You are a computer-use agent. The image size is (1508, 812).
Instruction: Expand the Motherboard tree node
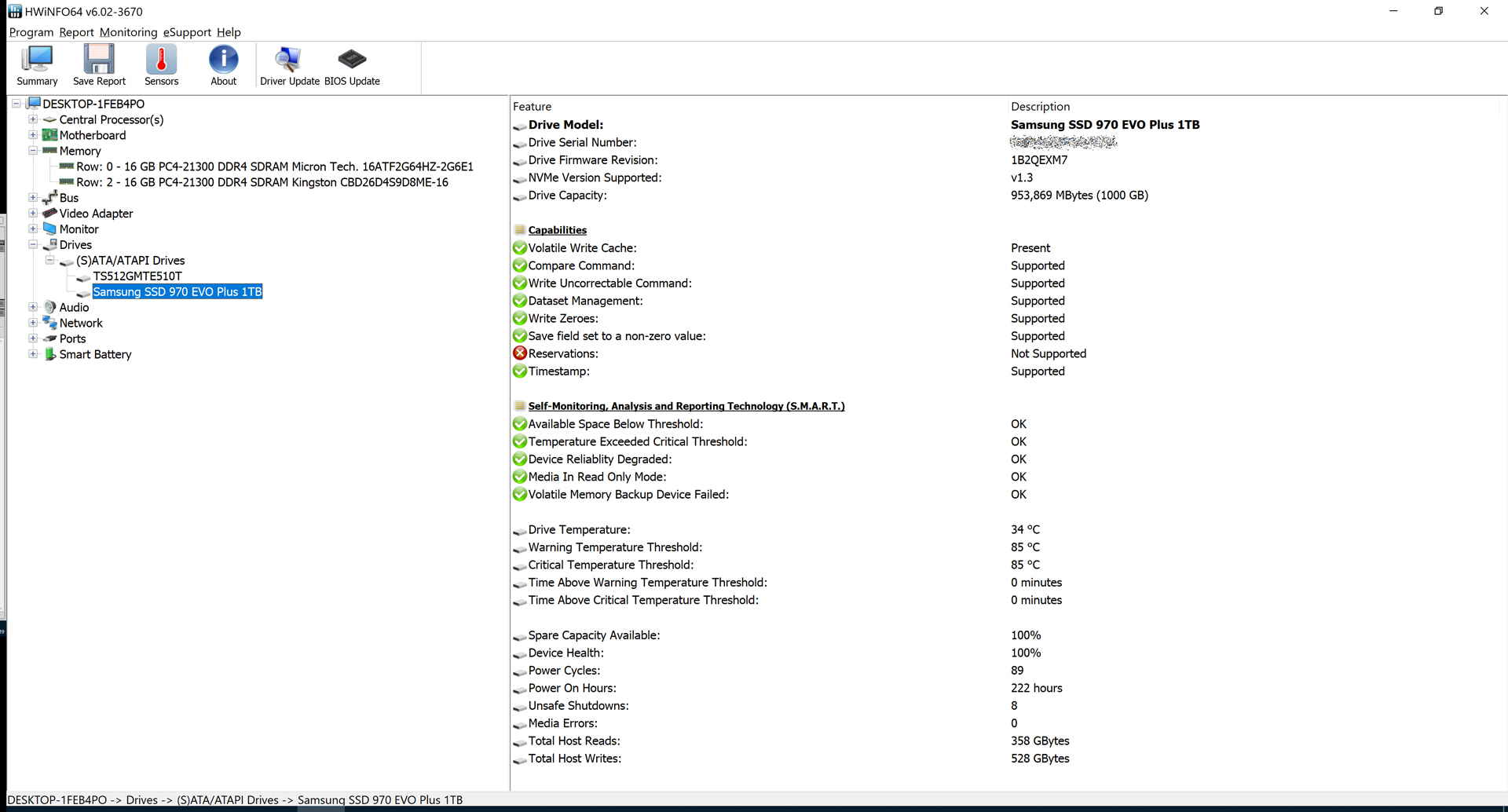(33, 135)
